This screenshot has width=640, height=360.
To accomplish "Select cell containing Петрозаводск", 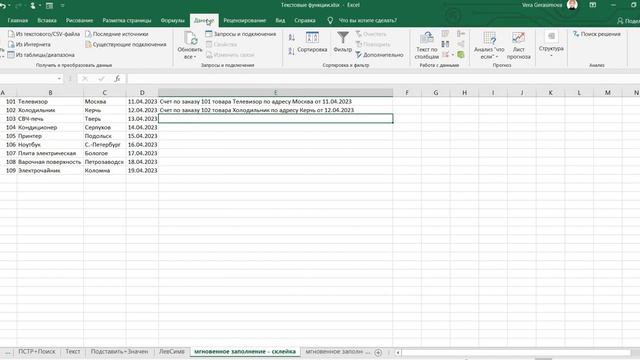I will pos(105,162).
